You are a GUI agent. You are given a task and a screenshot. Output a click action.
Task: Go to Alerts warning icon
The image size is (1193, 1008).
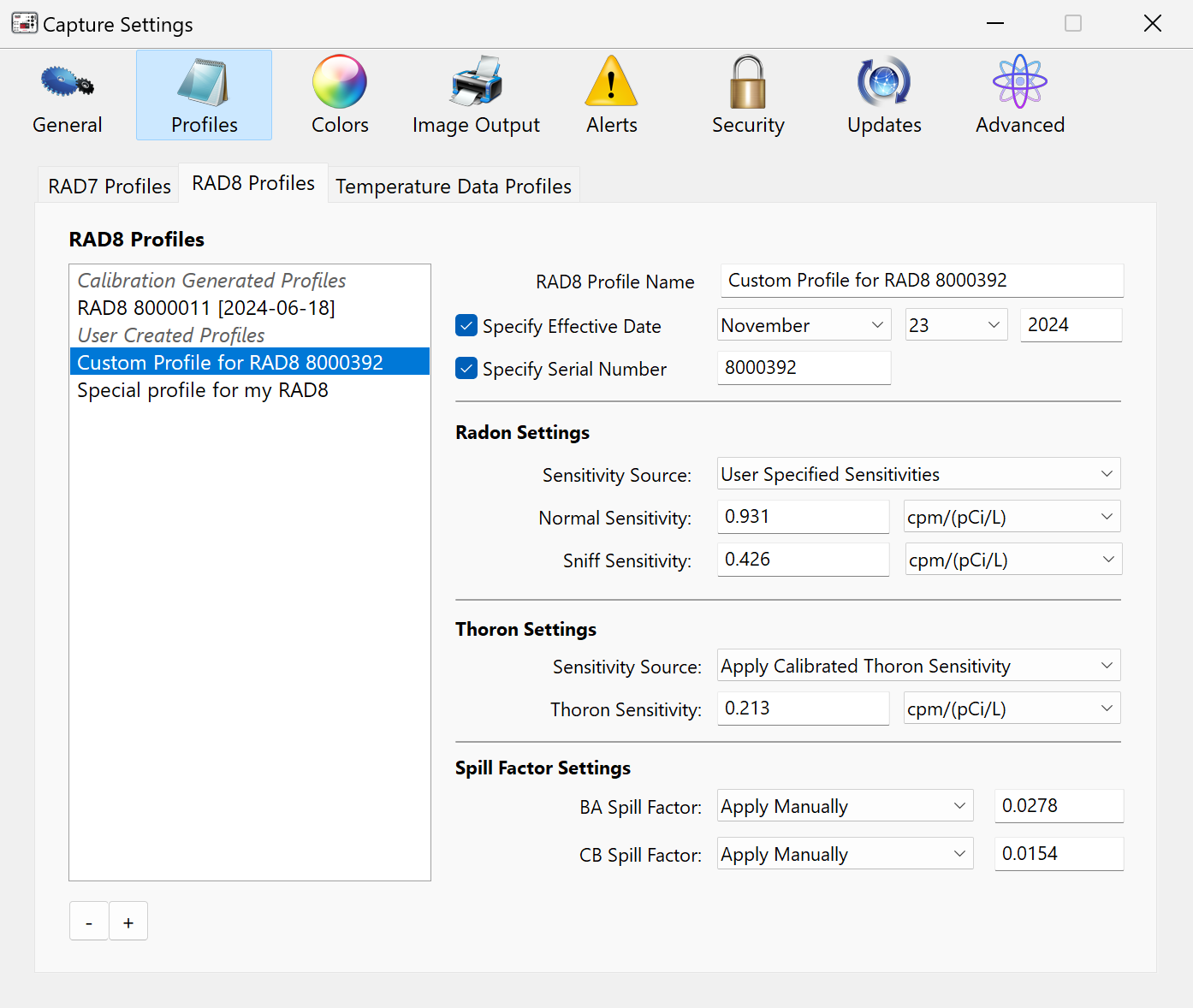611,83
